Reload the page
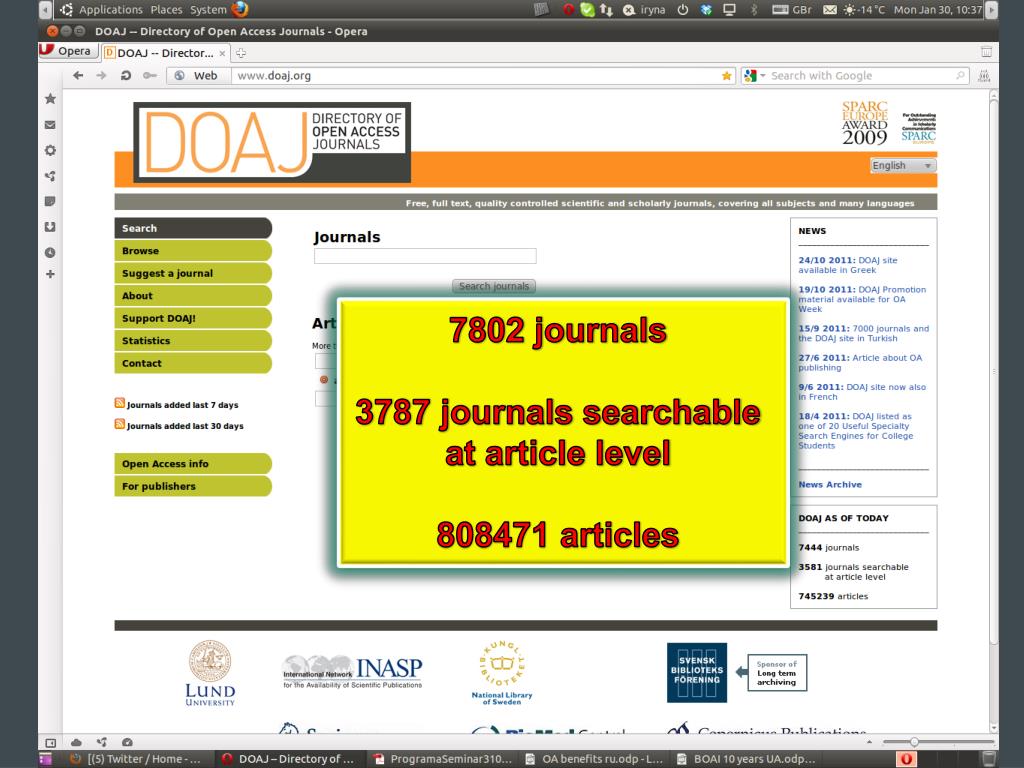The height and width of the screenshot is (768, 1024). (x=125, y=76)
